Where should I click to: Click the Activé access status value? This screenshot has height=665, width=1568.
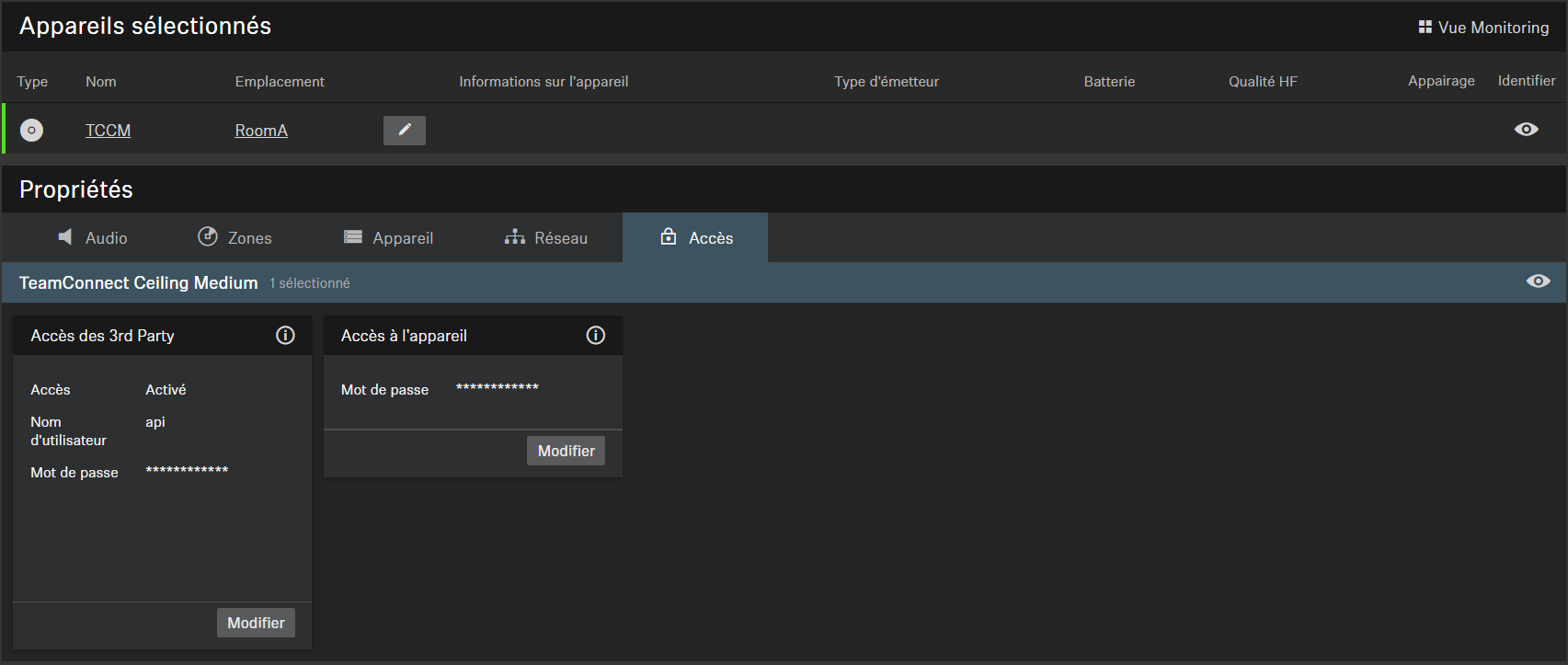click(x=166, y=390)
